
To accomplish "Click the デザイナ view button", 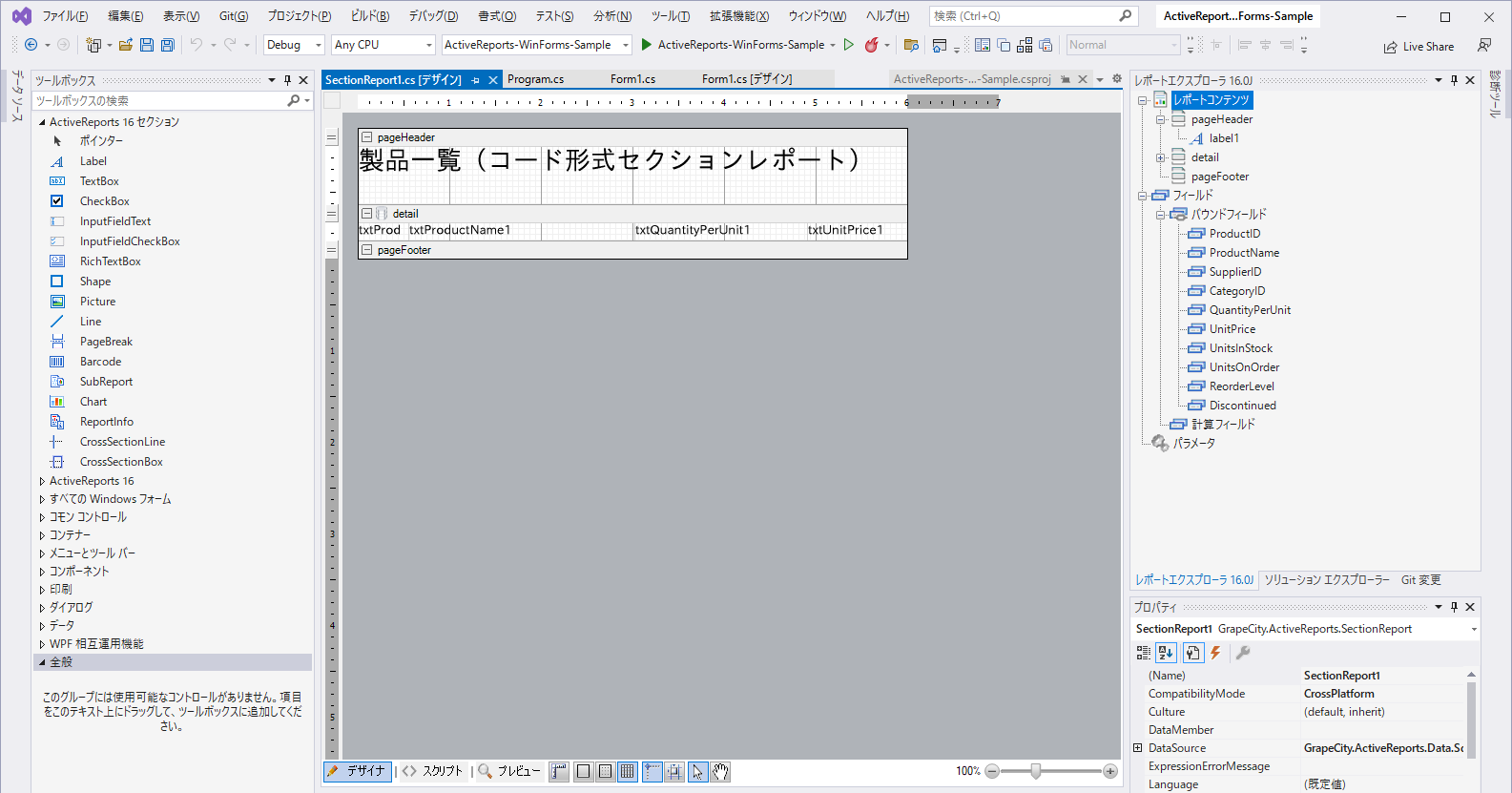I will click(x=358, y=771).
